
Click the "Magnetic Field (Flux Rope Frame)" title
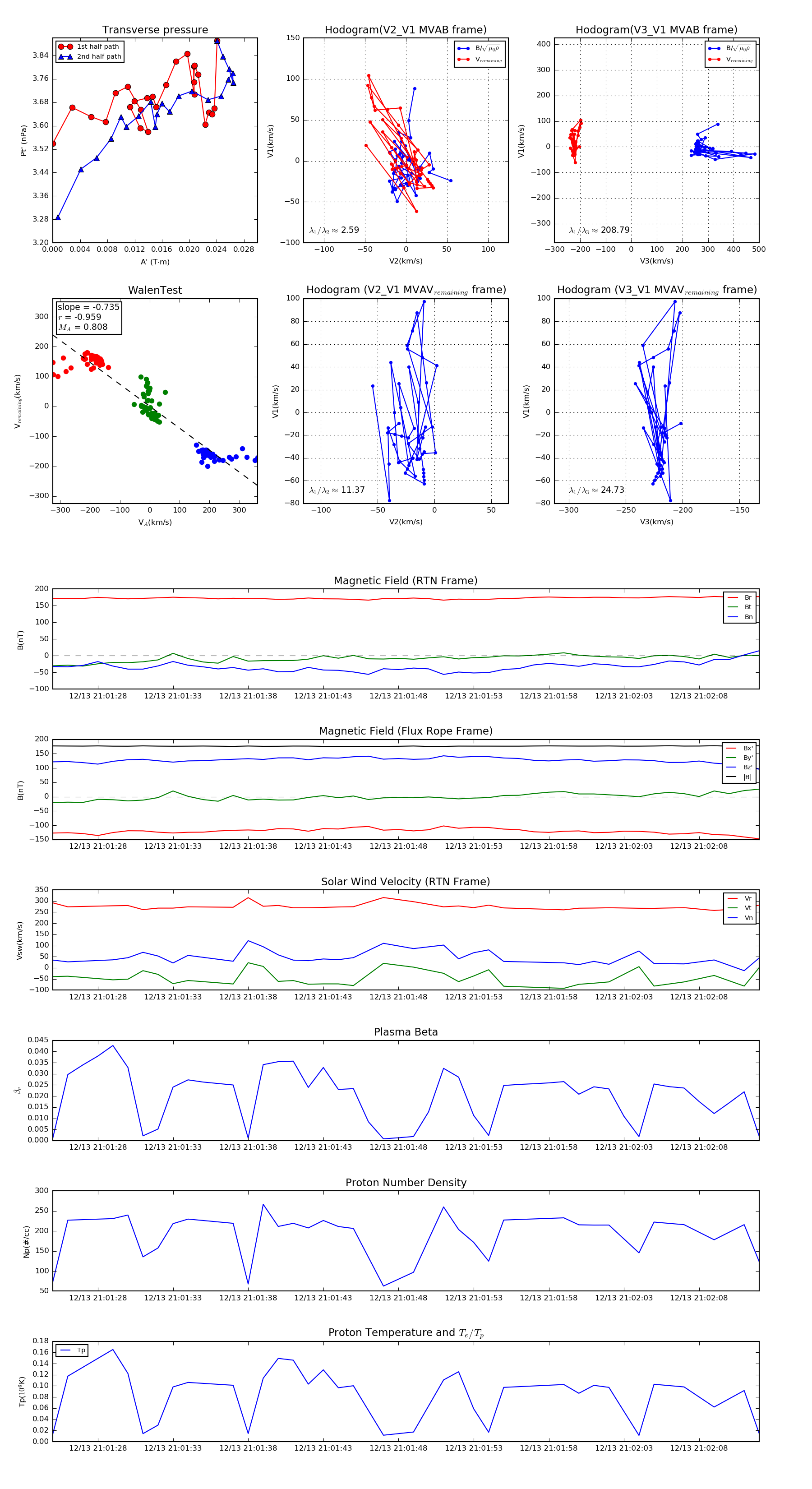[x=406, y=731]
